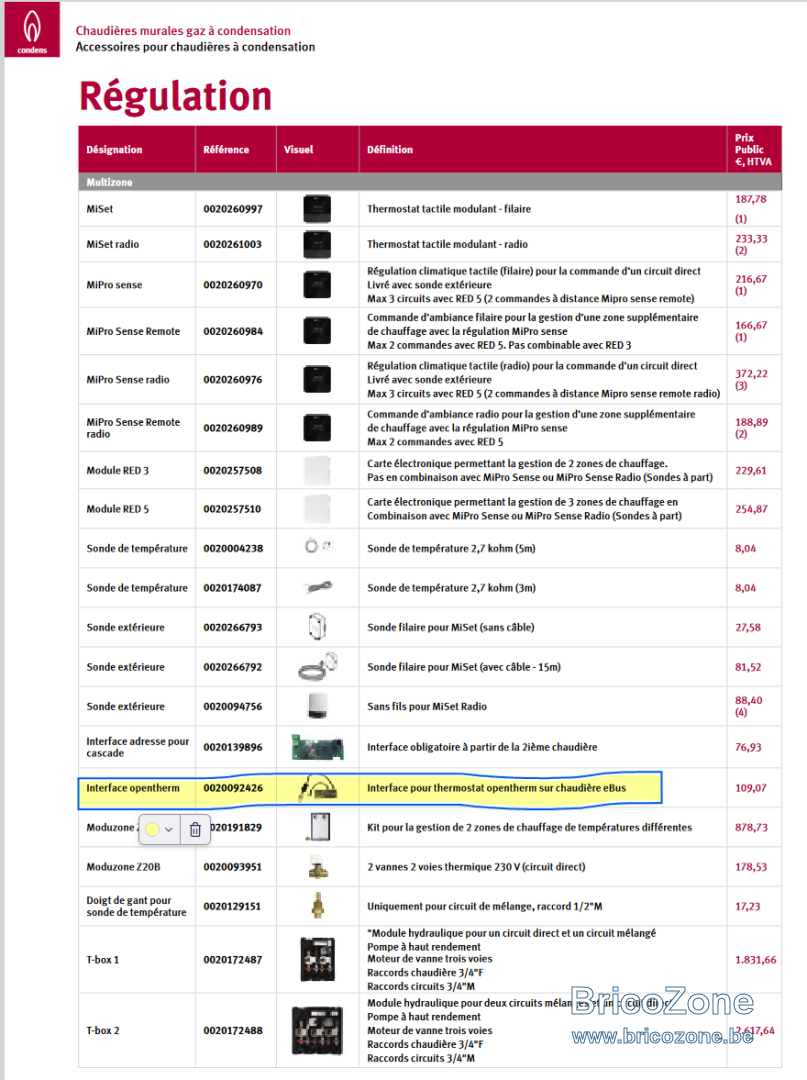The image size is (807, 1080).
Task: Click the Moduzone Z20B valve image
Action: click(x=317, y=866)
